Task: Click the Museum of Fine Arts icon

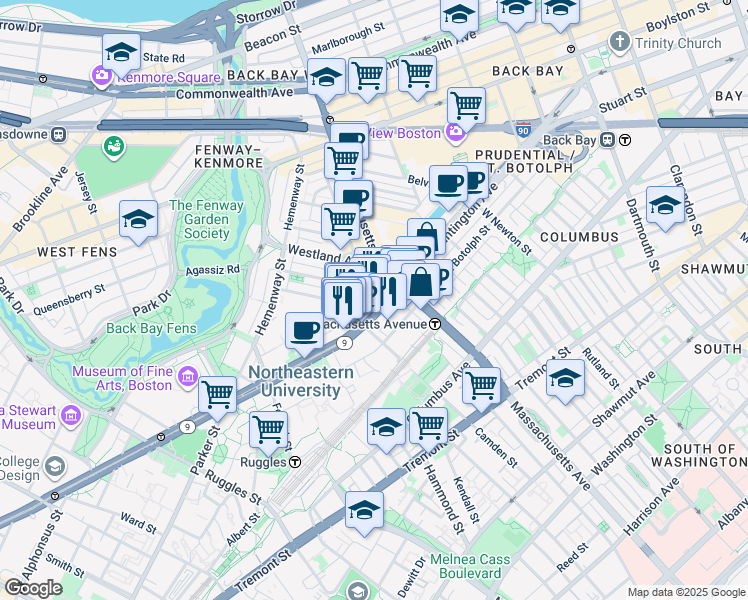Action: [187, 376]
